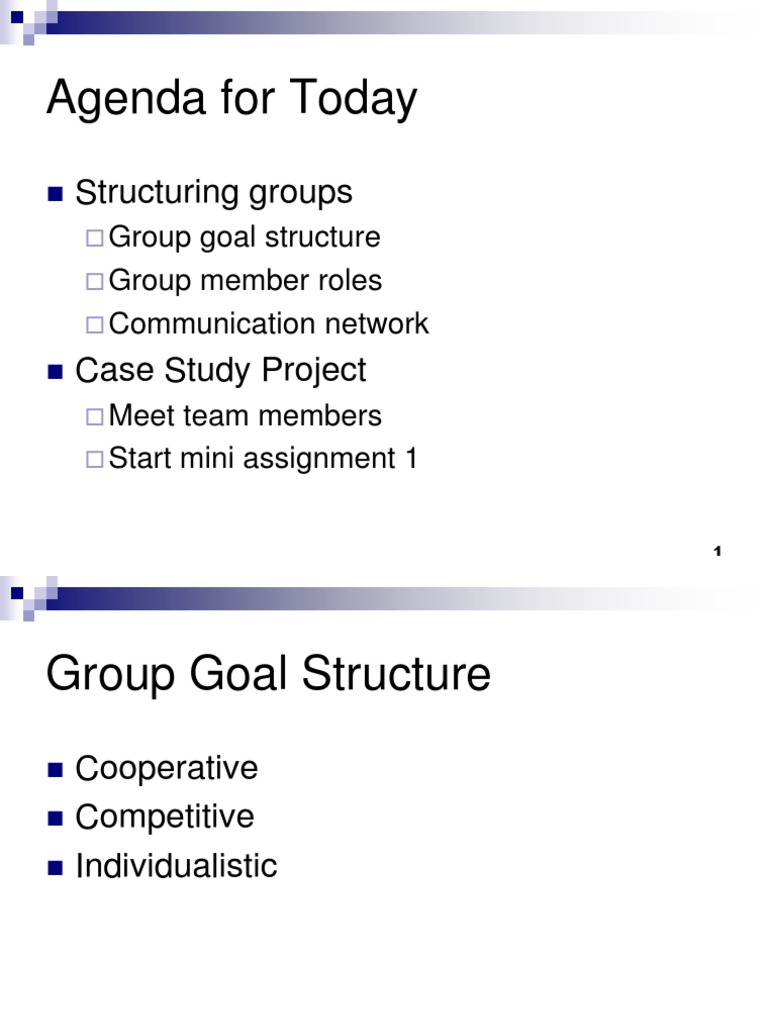Screen dimensions: 768x1024
Task: Check the box beside "Start mini assignment 1"
Action: click(94, 460)
